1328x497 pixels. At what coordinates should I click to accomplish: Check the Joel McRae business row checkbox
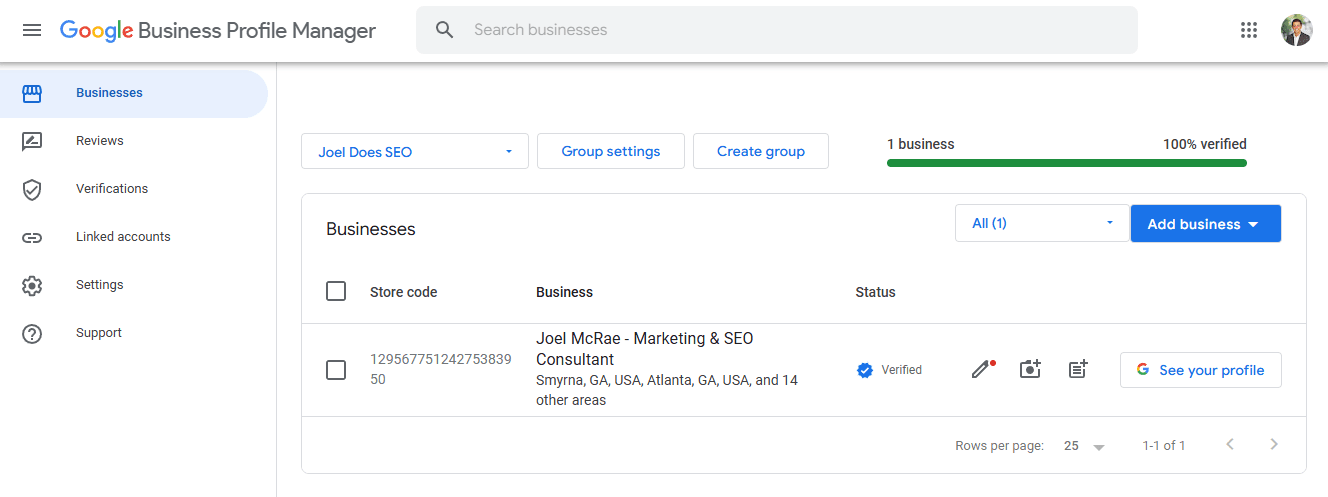coord(336,370)
